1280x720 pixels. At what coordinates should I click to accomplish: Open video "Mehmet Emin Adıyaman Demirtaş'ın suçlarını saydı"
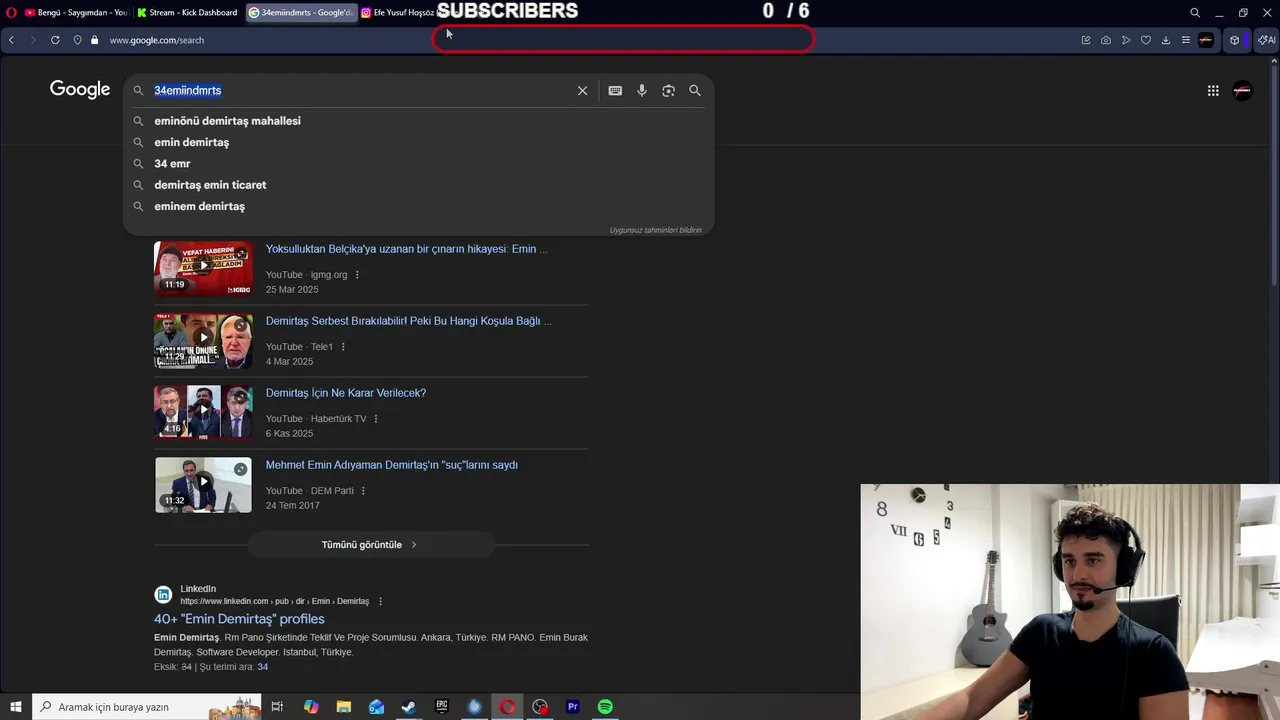click(392, 465)
